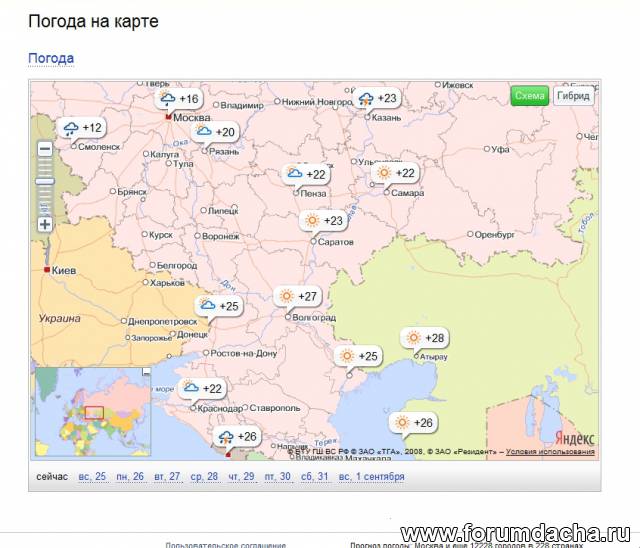Select the 'сейчас' forecast tab

click(52, 477)
